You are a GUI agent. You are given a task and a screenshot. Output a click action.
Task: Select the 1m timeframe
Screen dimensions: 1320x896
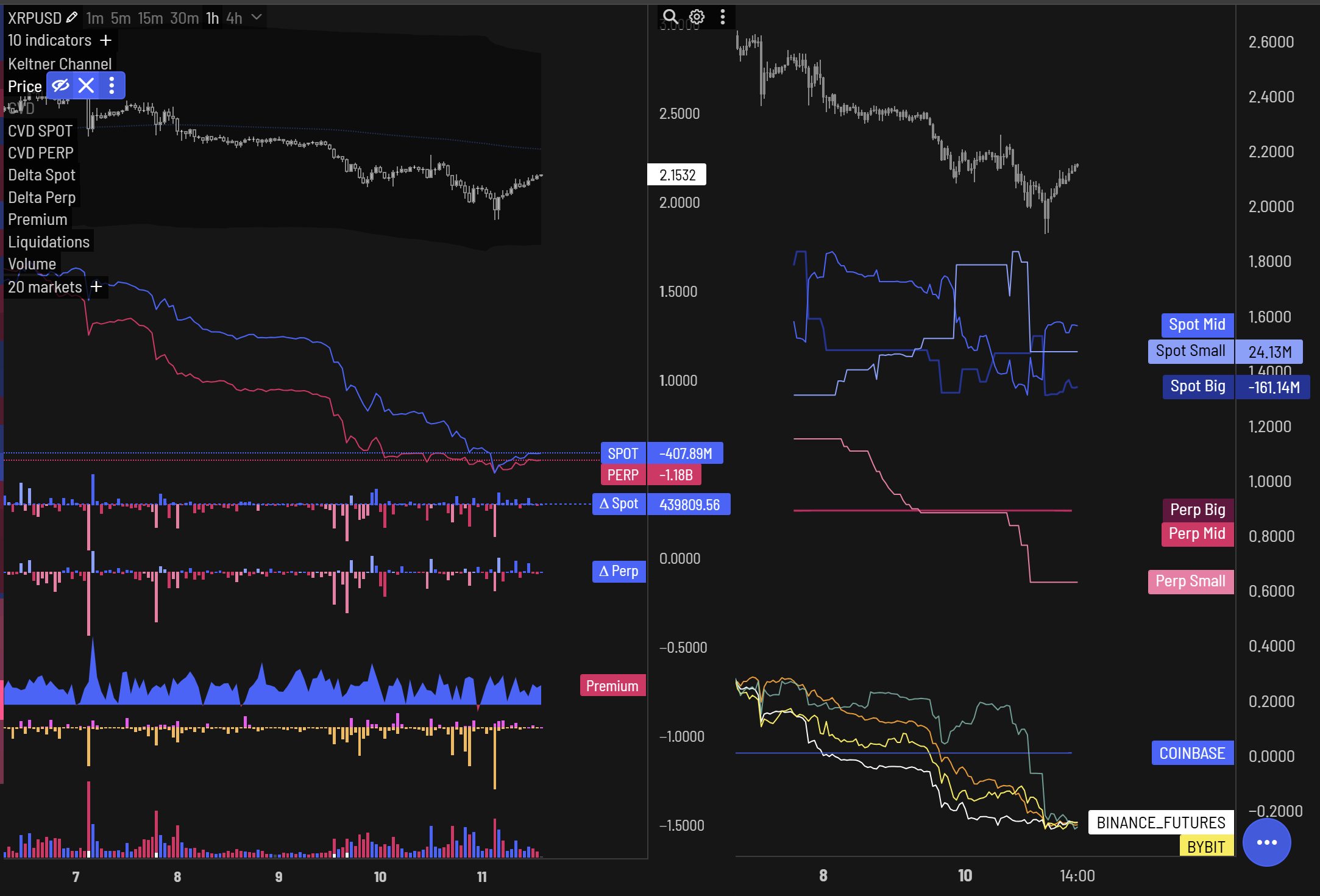94,18
